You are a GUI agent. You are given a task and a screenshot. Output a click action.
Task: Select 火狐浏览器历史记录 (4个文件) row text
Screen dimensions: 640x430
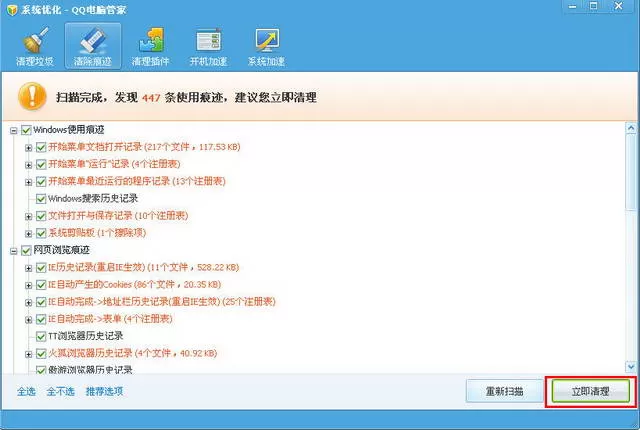click(133, 353)
